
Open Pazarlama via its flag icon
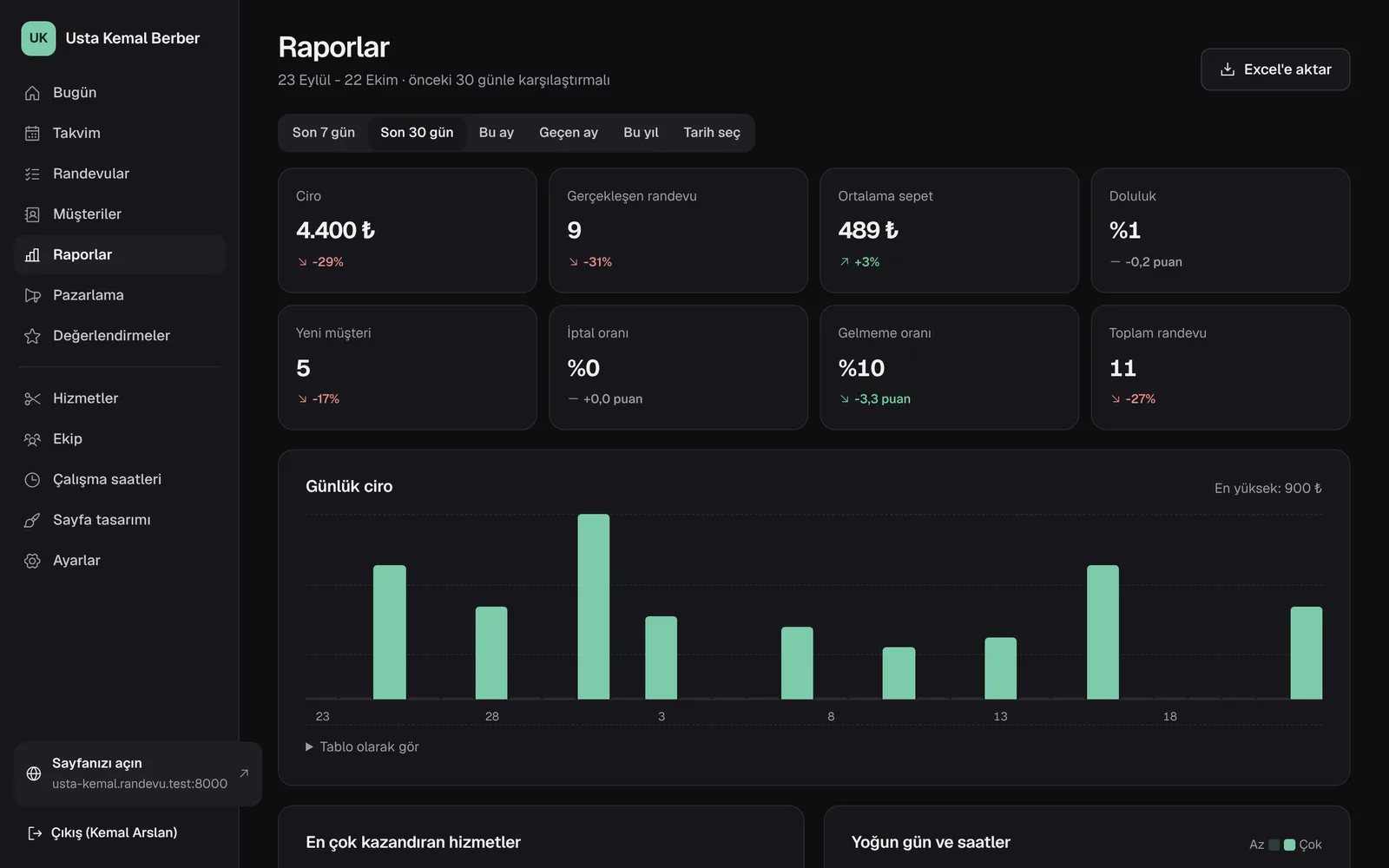pyautogui.click(x=32, y=295)
